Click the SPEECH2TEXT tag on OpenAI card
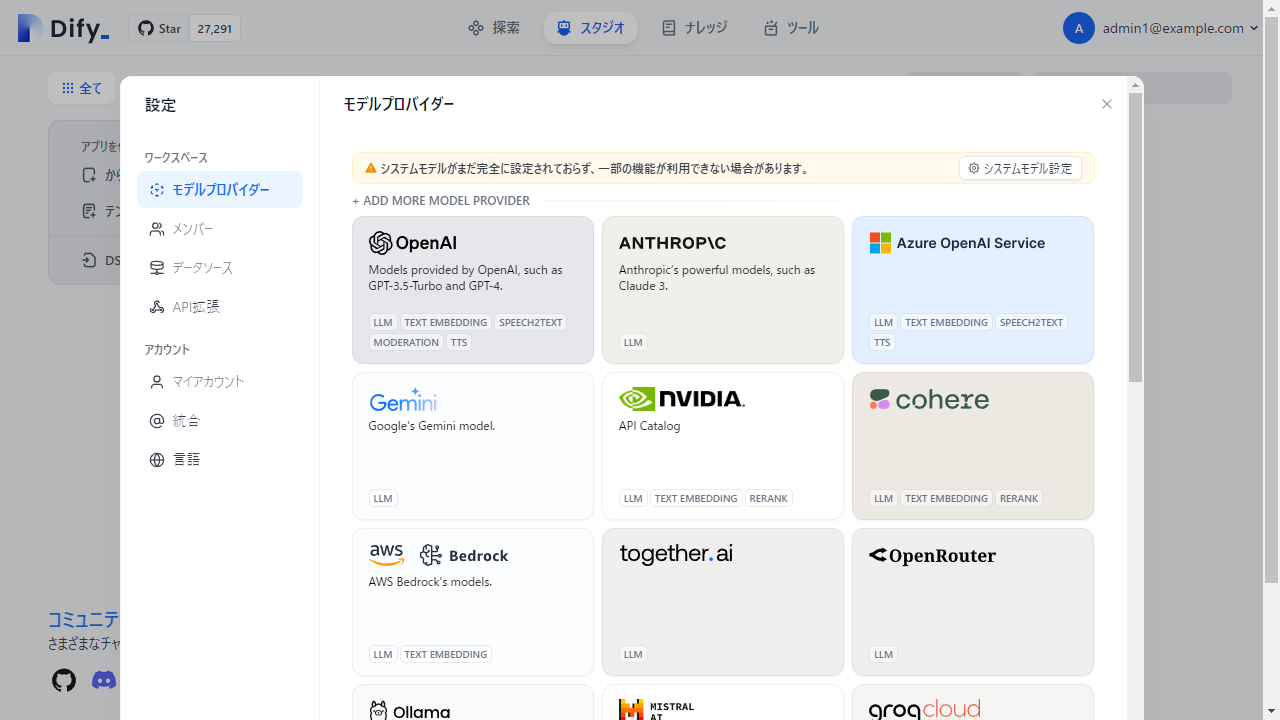The image size is (1280, 720). coord(531,322)
